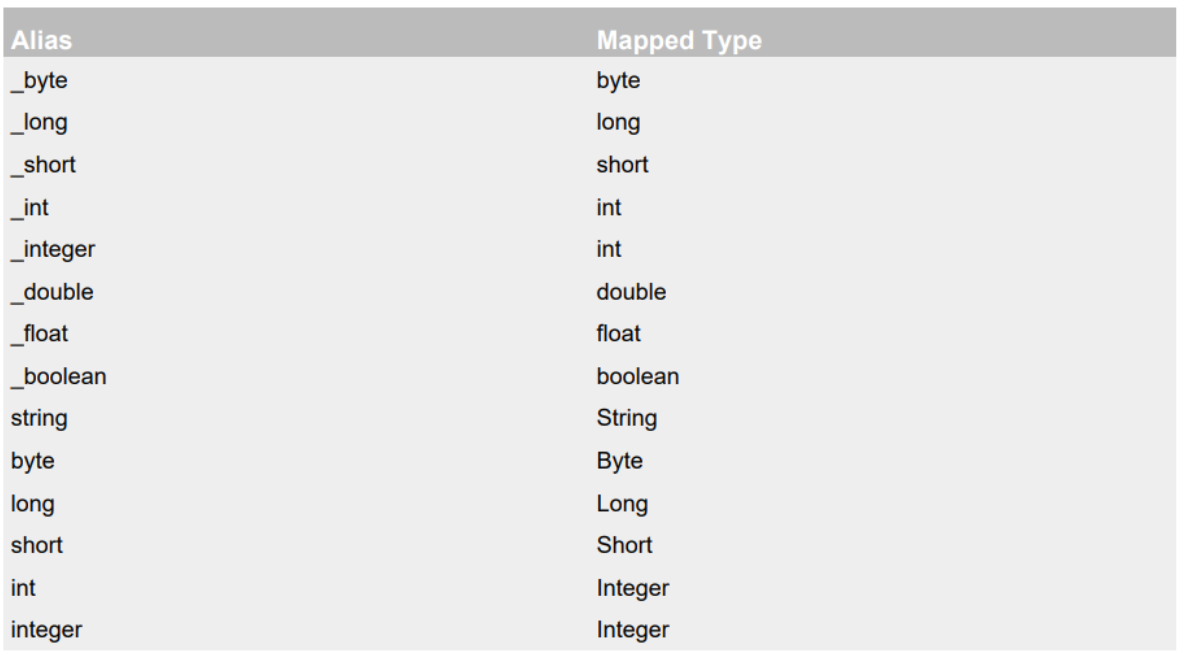
Task: Select the lowercase string alias cell
Action: [39, 418]
